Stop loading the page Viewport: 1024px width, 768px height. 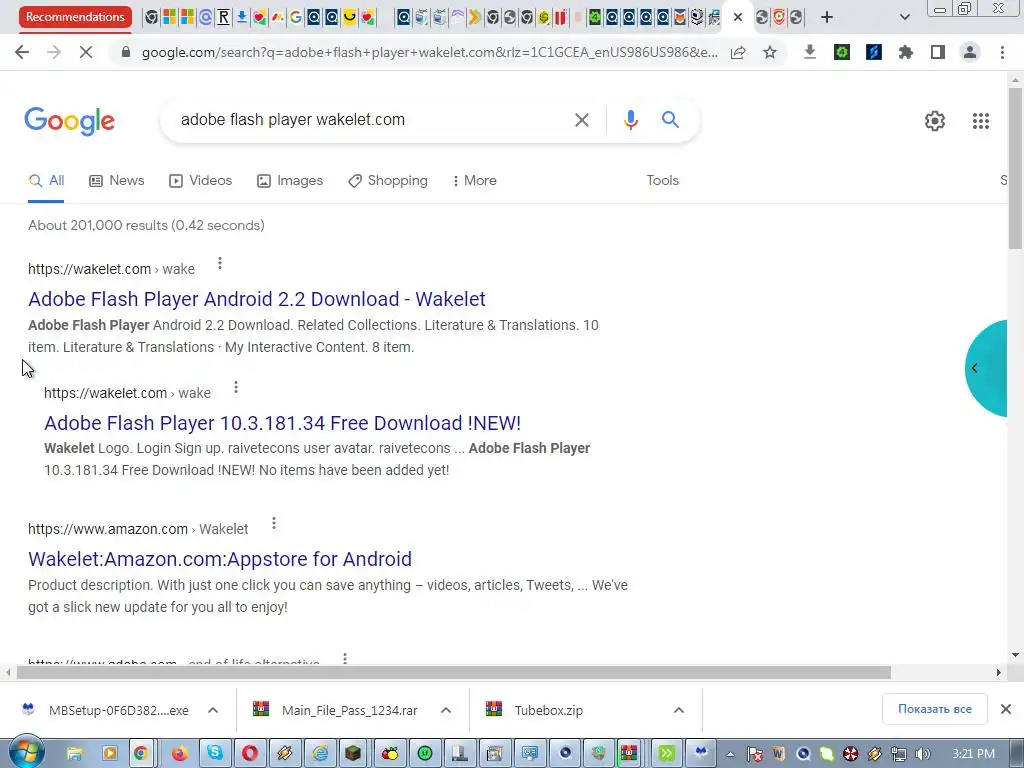pyautogui.click(x=86, y=52)
